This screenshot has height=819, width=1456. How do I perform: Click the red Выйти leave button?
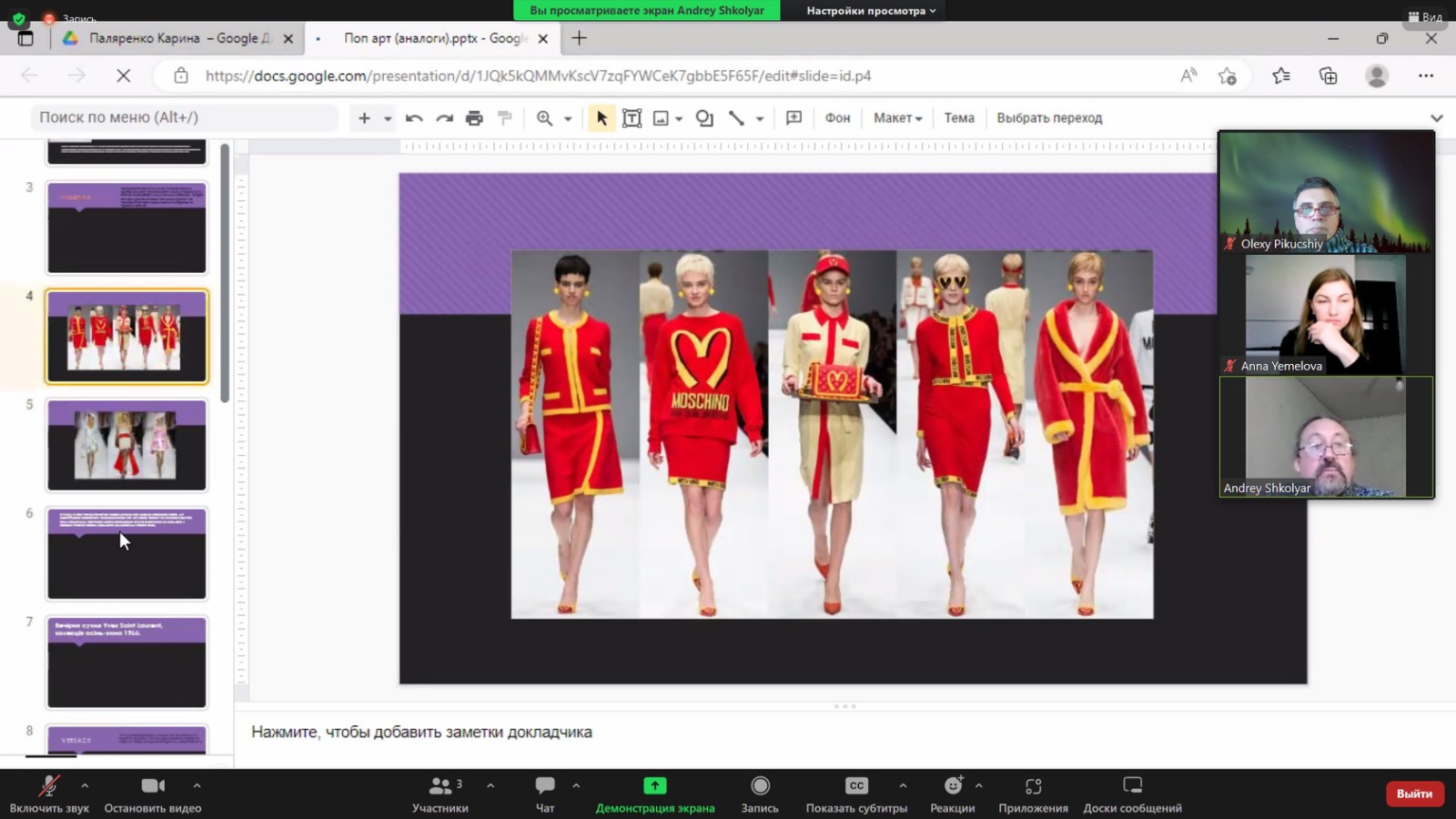pyautogui.click(x=1414, y=794)
